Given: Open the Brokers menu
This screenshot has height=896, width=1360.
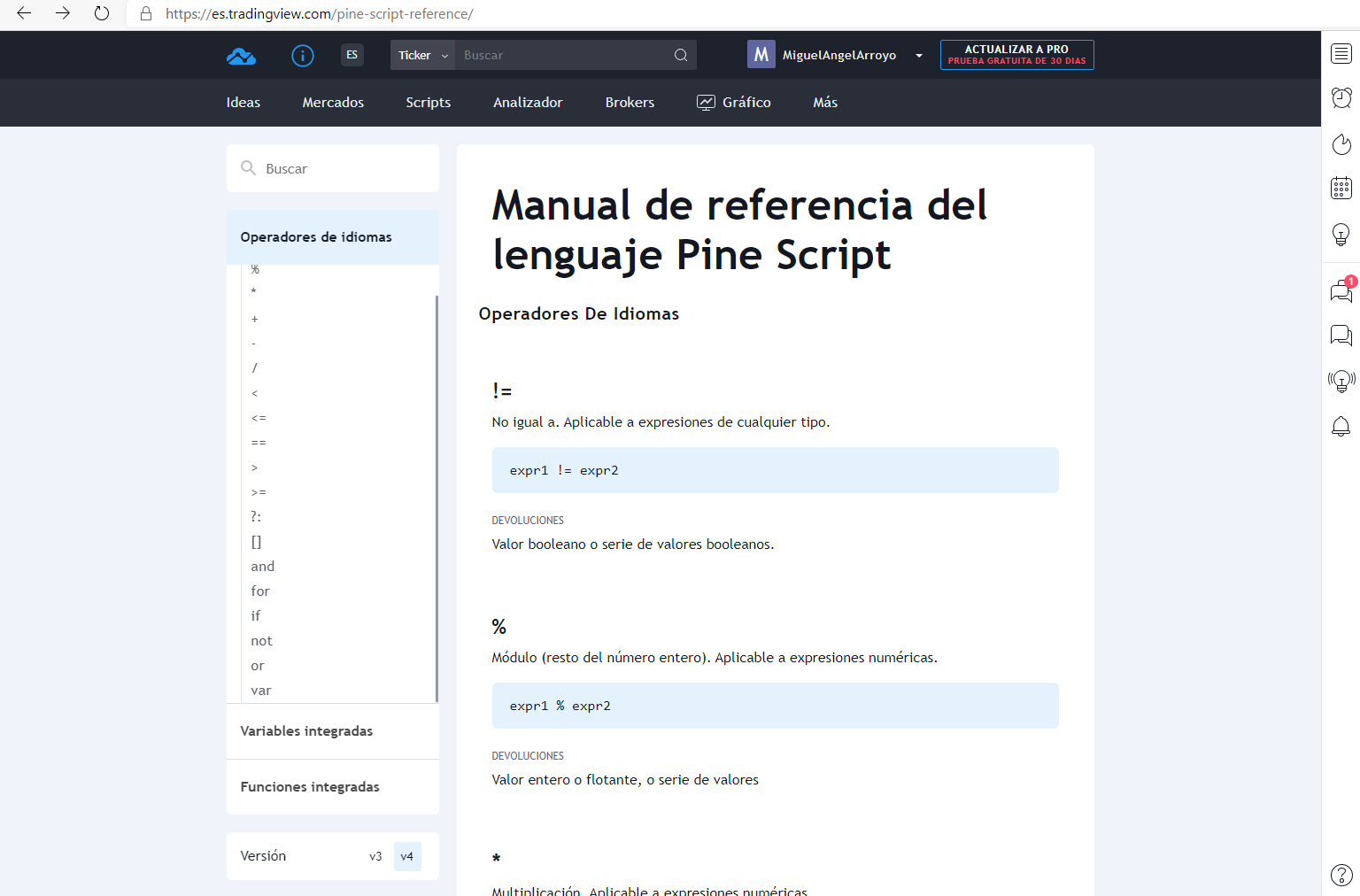Looking at the screenshot, I should click(630, 103).
